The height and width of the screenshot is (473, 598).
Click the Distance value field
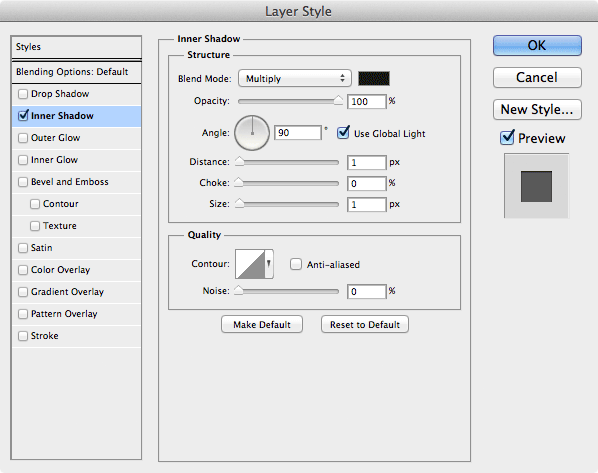pyautogui.click(x=367, y=162)
